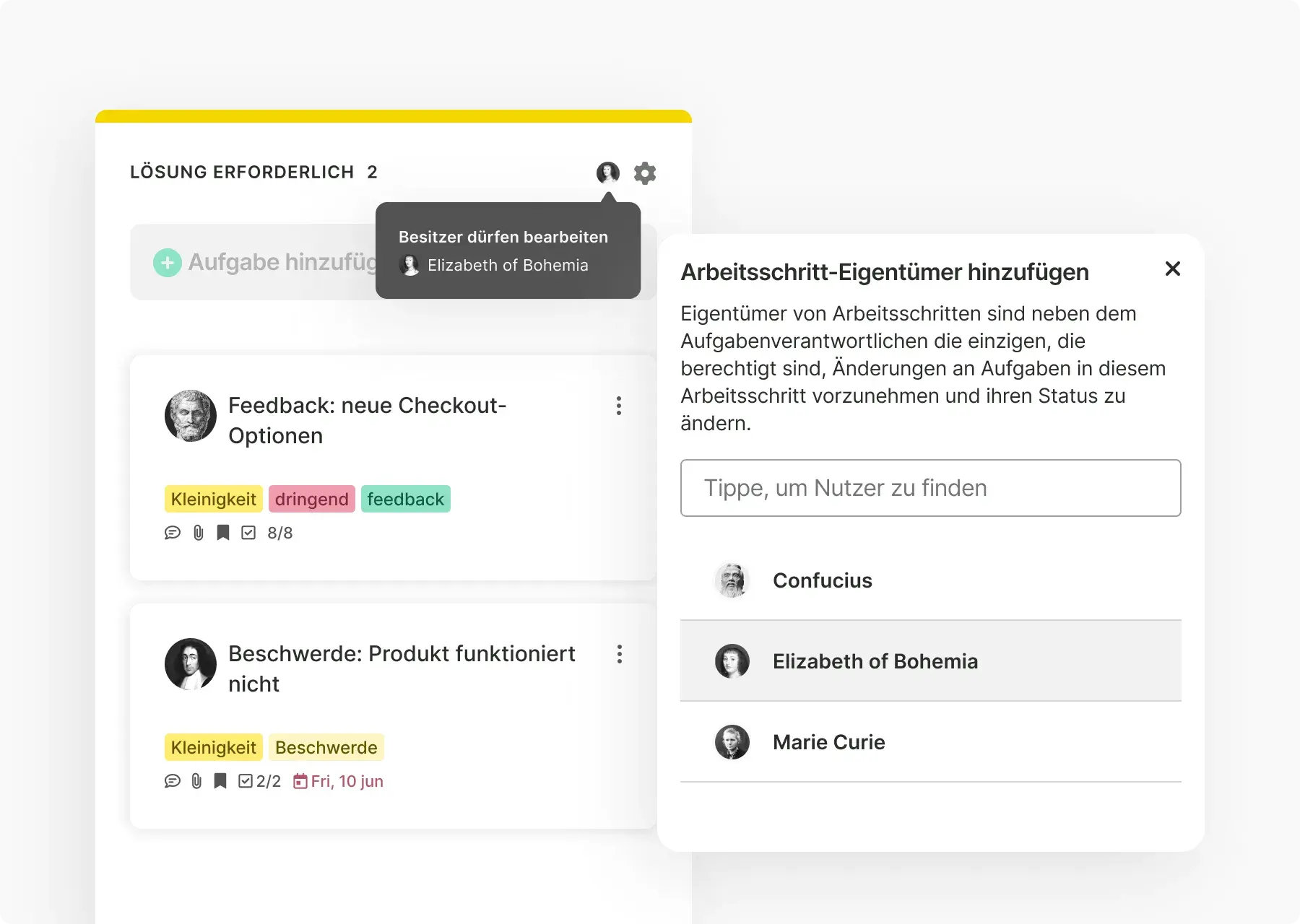Image resolution: width=1300 pixels, height=924 pixels.
Task: Close the Arbeitsschritt-Eigentümer dialog
Action: [x=1172, y=269]
